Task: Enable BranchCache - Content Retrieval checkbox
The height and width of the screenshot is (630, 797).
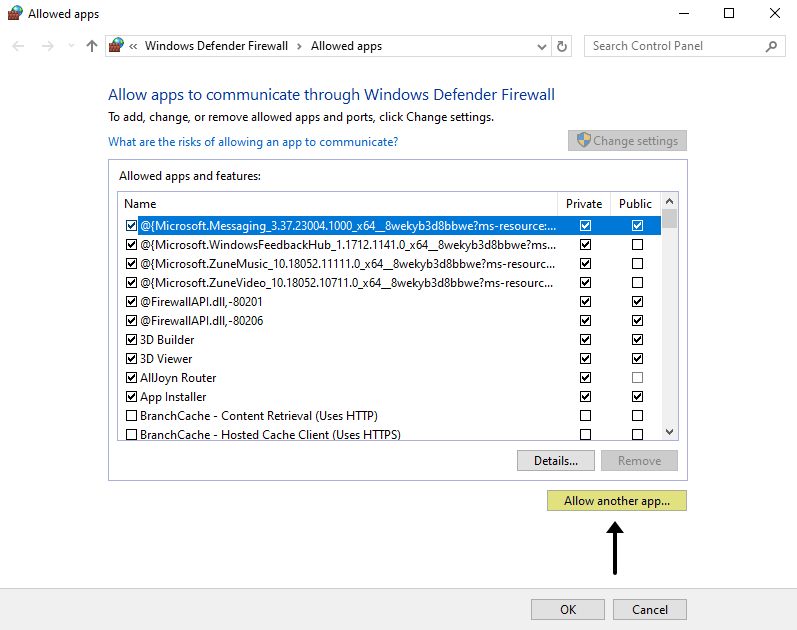Action: point(131,416)
